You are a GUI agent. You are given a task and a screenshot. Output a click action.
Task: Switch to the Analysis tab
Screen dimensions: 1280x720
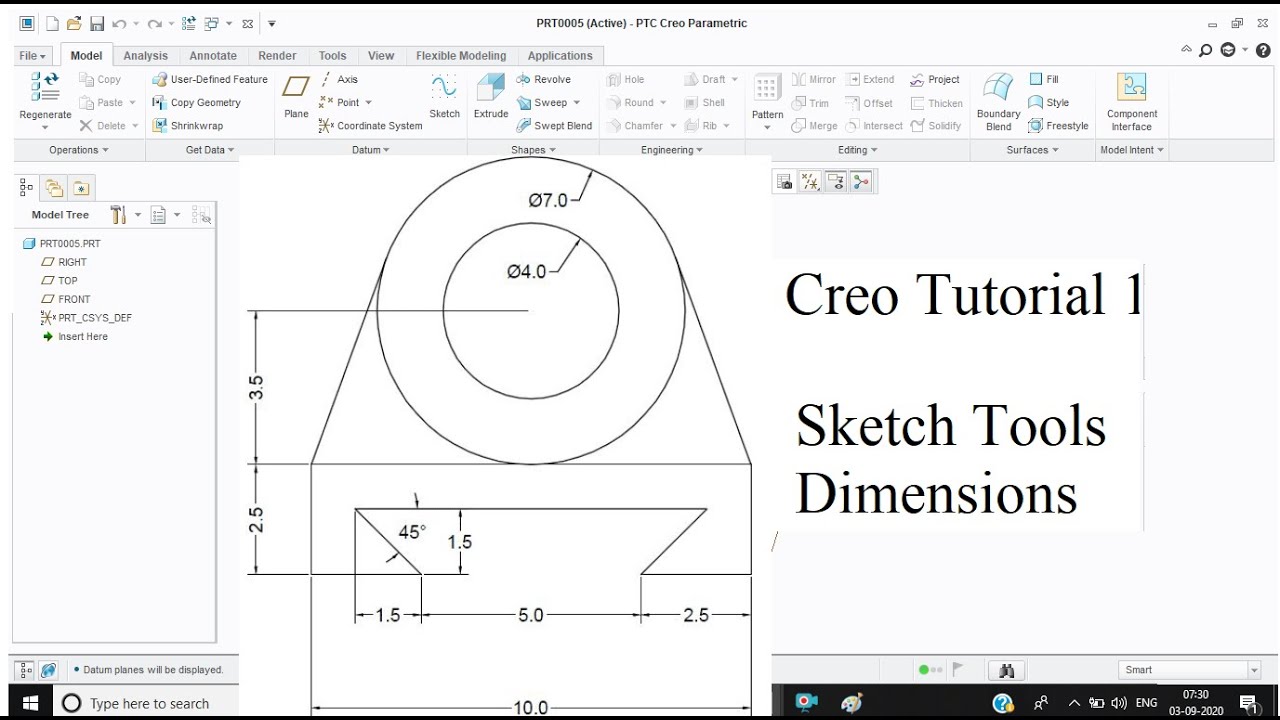[145, 56]
